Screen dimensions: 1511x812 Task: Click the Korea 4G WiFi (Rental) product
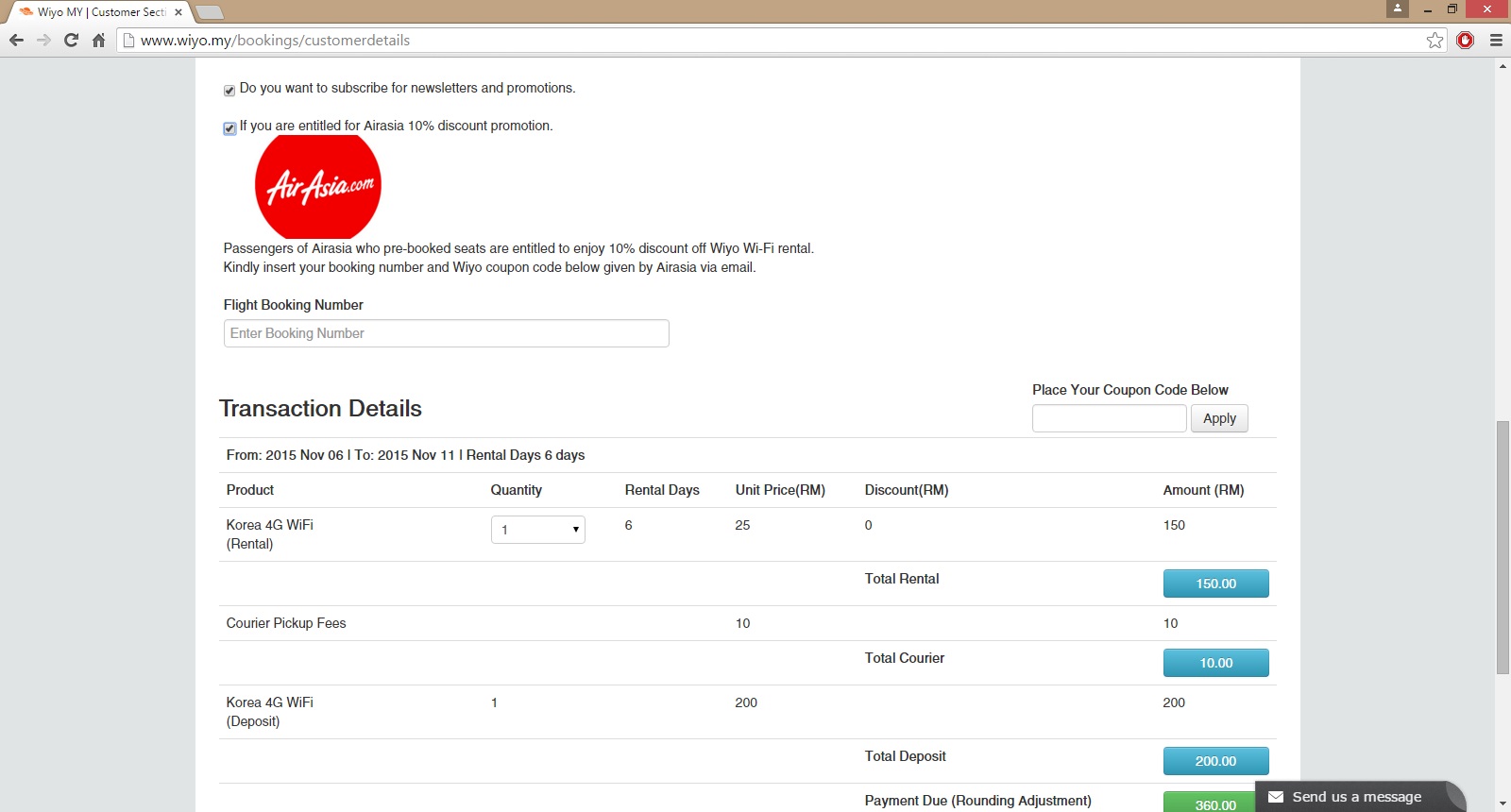tap(270, 534)
